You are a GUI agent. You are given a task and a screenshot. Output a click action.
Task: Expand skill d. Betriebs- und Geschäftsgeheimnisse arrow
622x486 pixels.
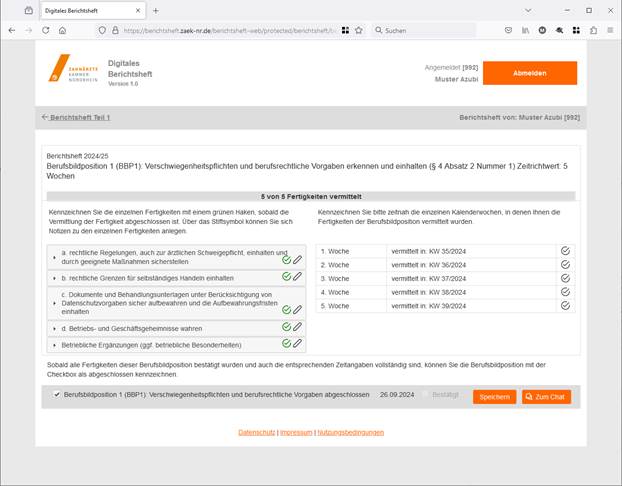(x=54, y=329)
